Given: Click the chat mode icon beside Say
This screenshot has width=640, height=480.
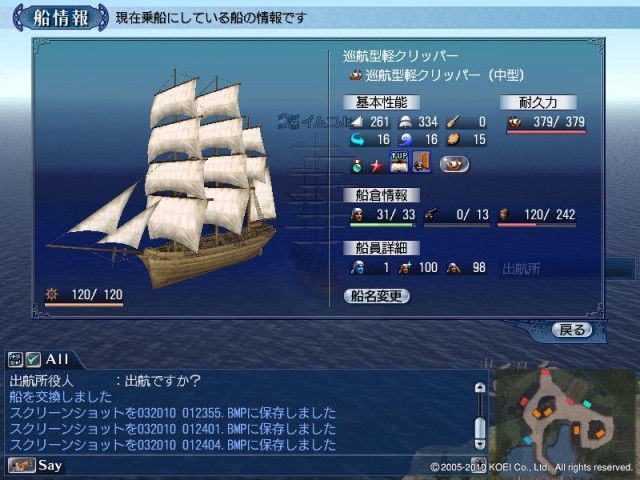Looking at the screenshot, I should pyautogui.click(x=21, y=465).
